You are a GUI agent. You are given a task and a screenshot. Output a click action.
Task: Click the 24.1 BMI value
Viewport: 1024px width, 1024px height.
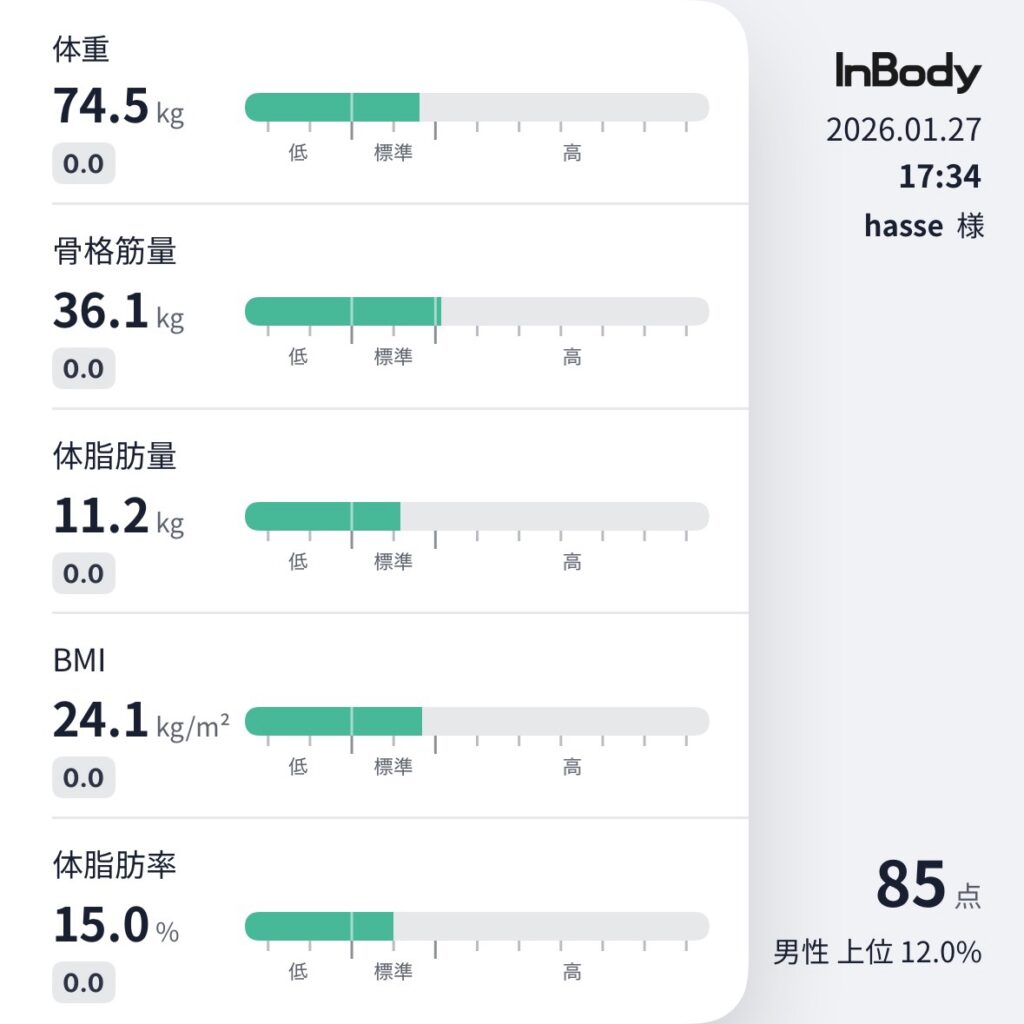pyautogui.click(x=140, y=721)
